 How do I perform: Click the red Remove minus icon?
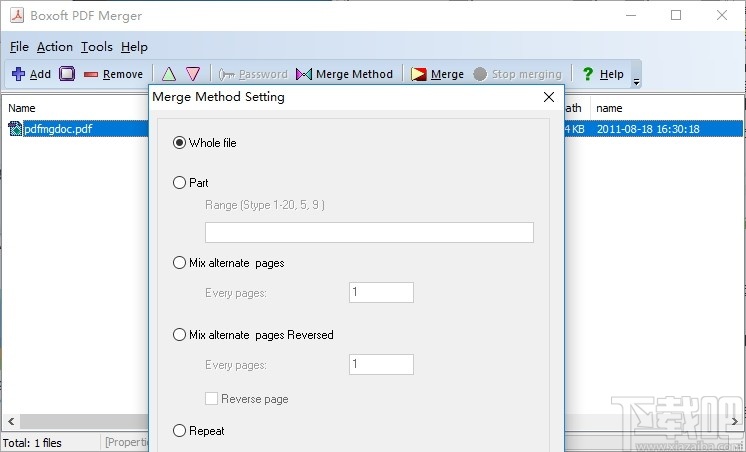pyautogui.click(x=90, y=74)
